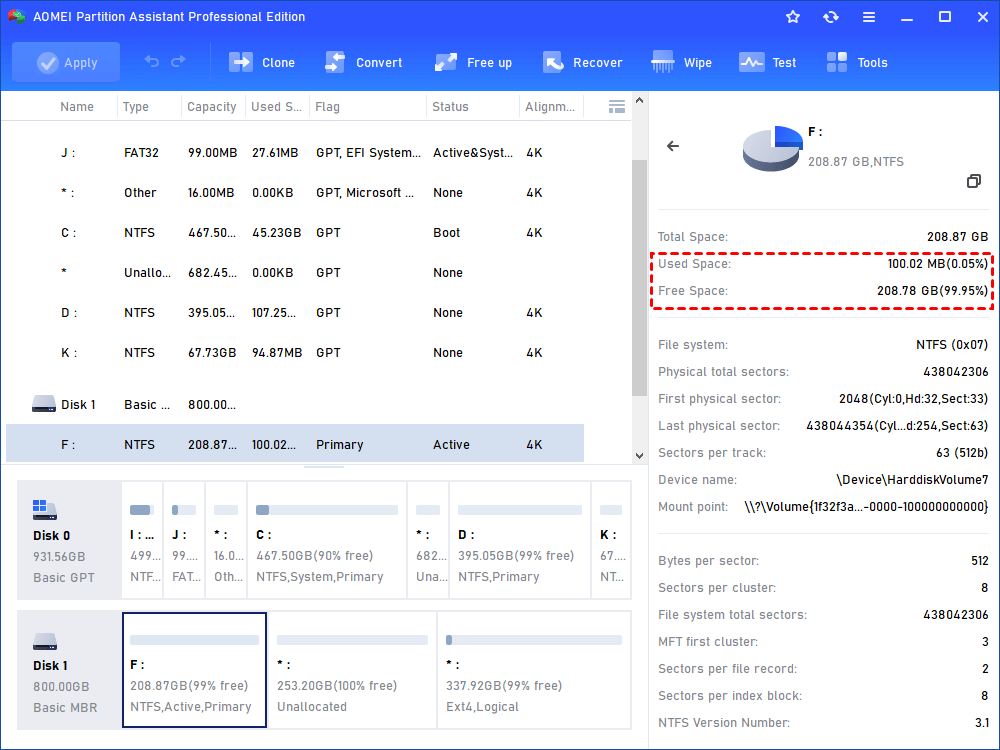Viewport: 1000px width, 750px height.
Task: Maximize the AOMEI Partition Assistant window
Action: pyautogui.click(x=945, y=17)
